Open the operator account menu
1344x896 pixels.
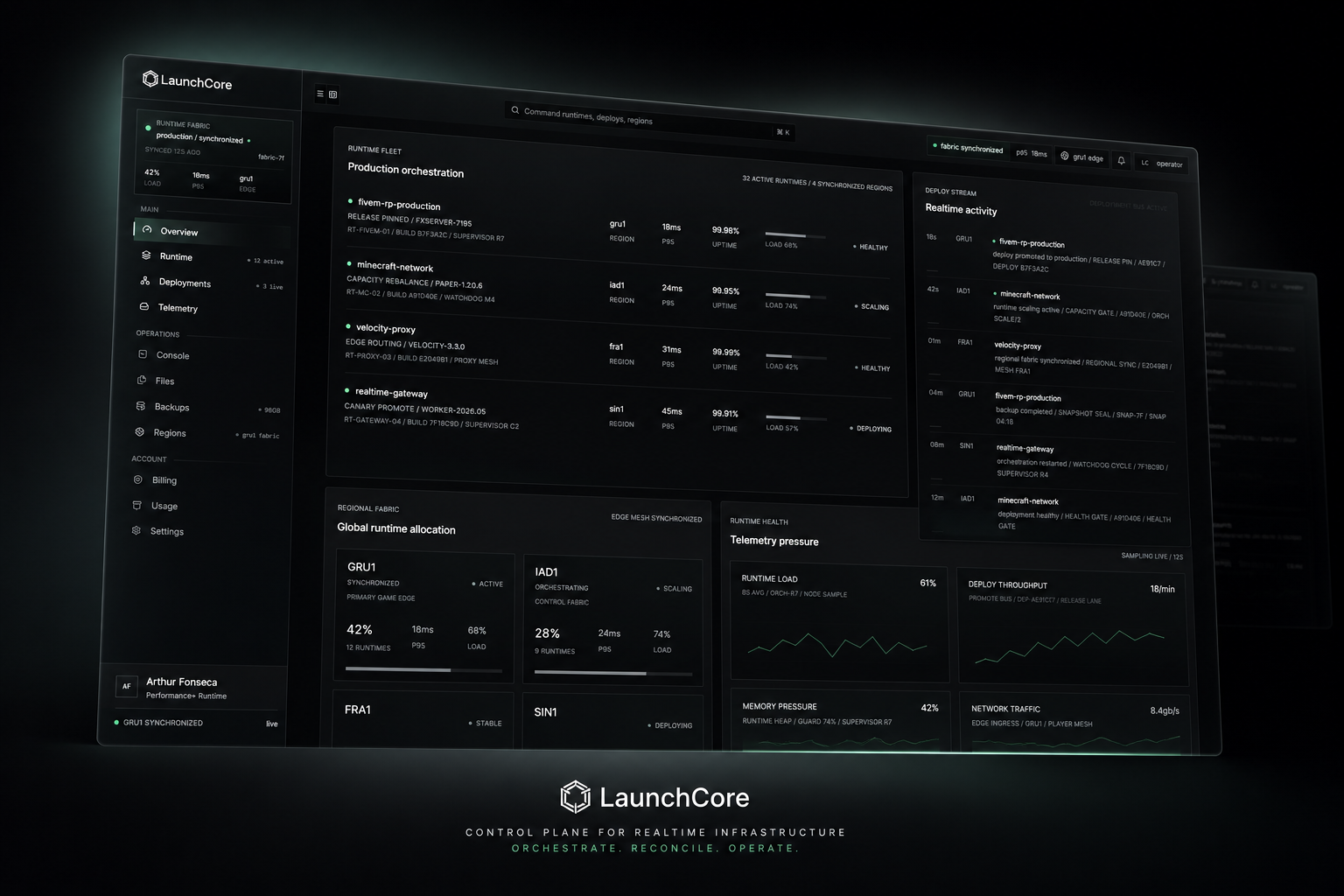(1161, 163)
